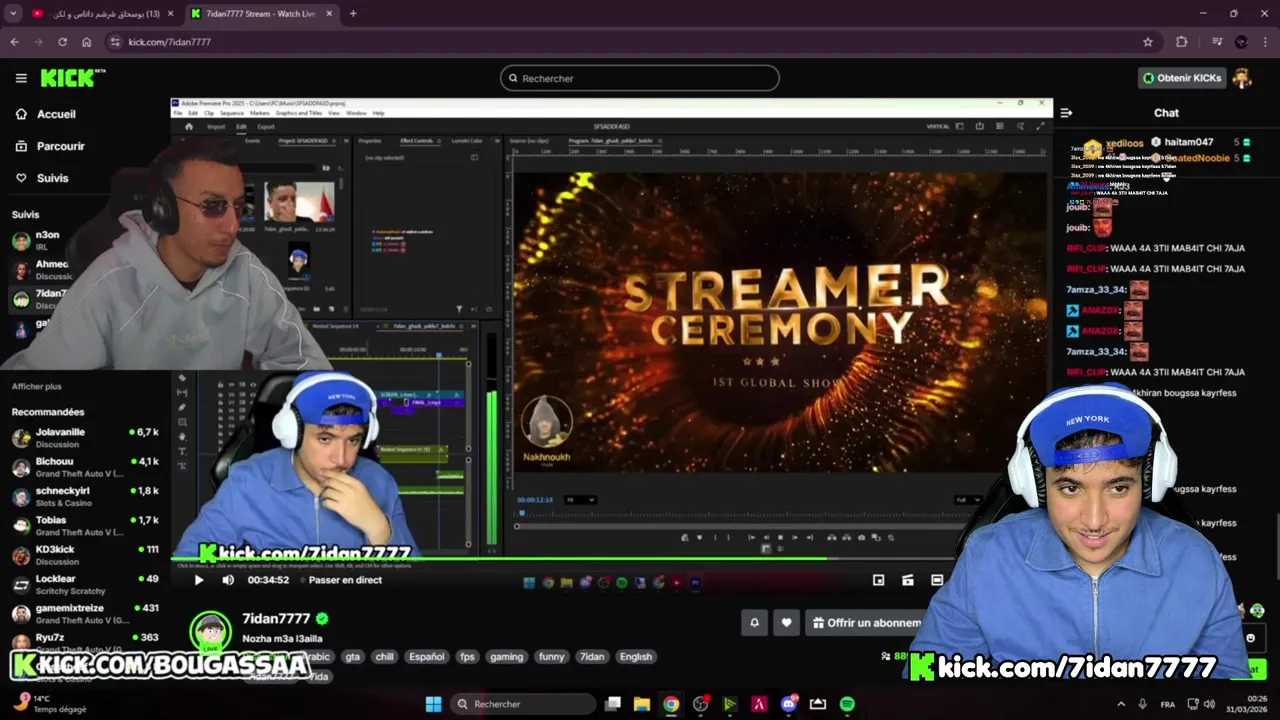Image resolution: width=1280 pixels, height=720 pixels.
Task: Open File Explorer from the taskbar
Action: point(642,704)
